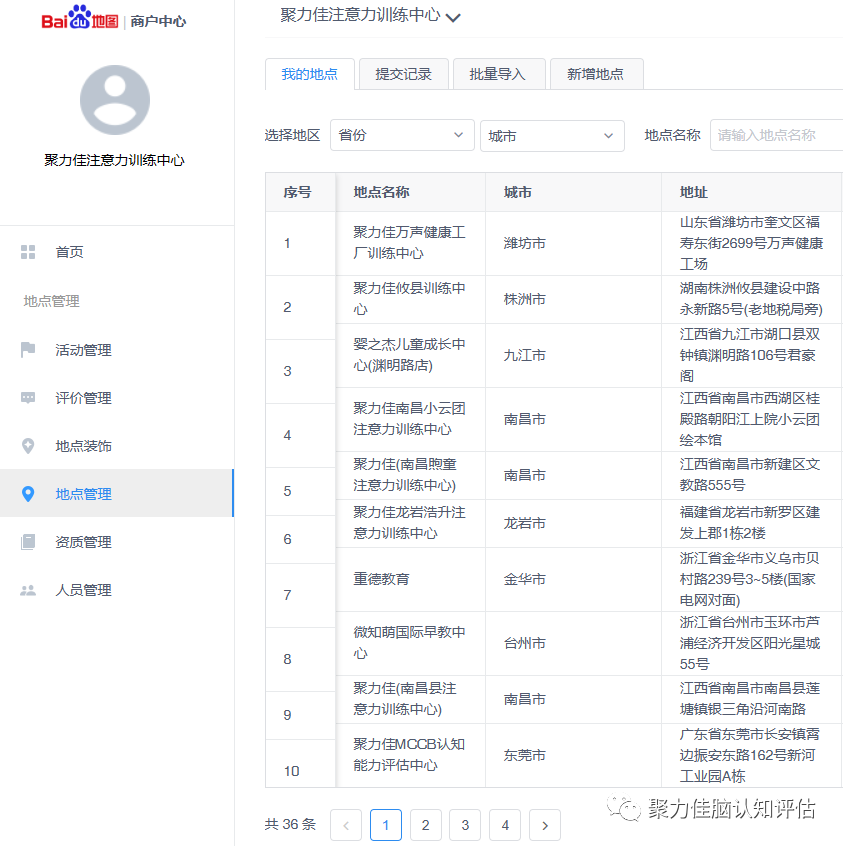Screen dimensions: 843x846
Task: Go to pagination page 3
Action: point(465,825)
